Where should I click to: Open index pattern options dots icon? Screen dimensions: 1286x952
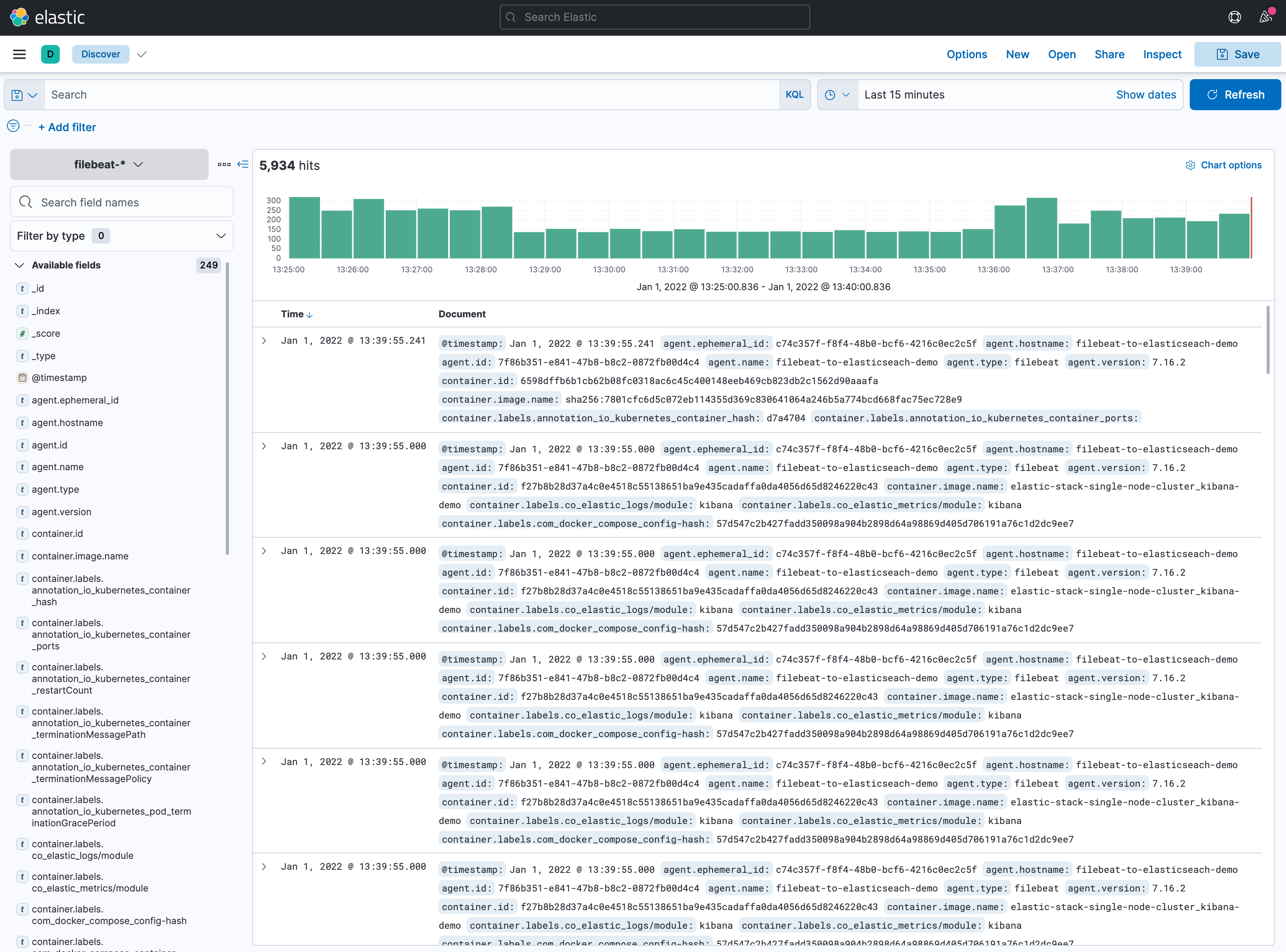[224, 165]
